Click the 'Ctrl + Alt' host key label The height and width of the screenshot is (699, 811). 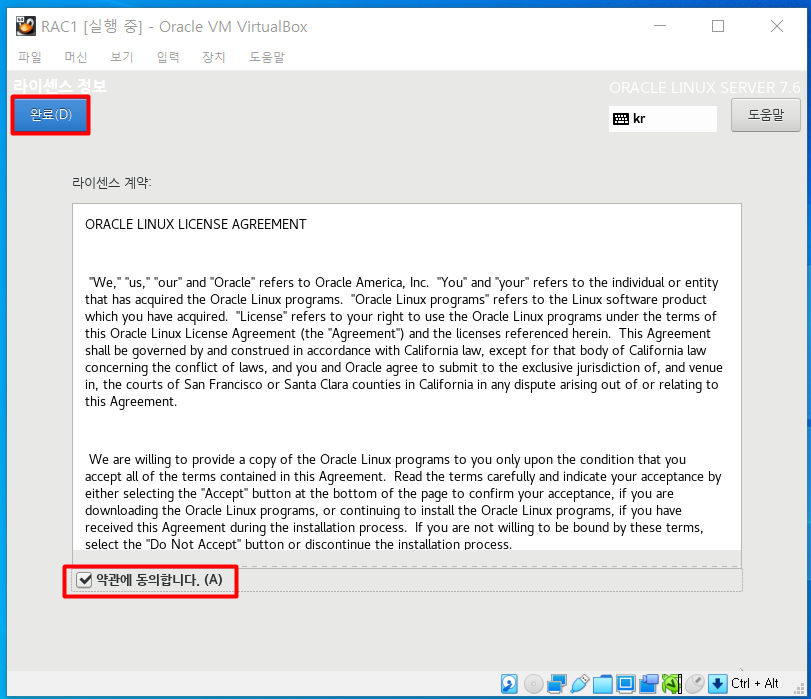[755, 683]
